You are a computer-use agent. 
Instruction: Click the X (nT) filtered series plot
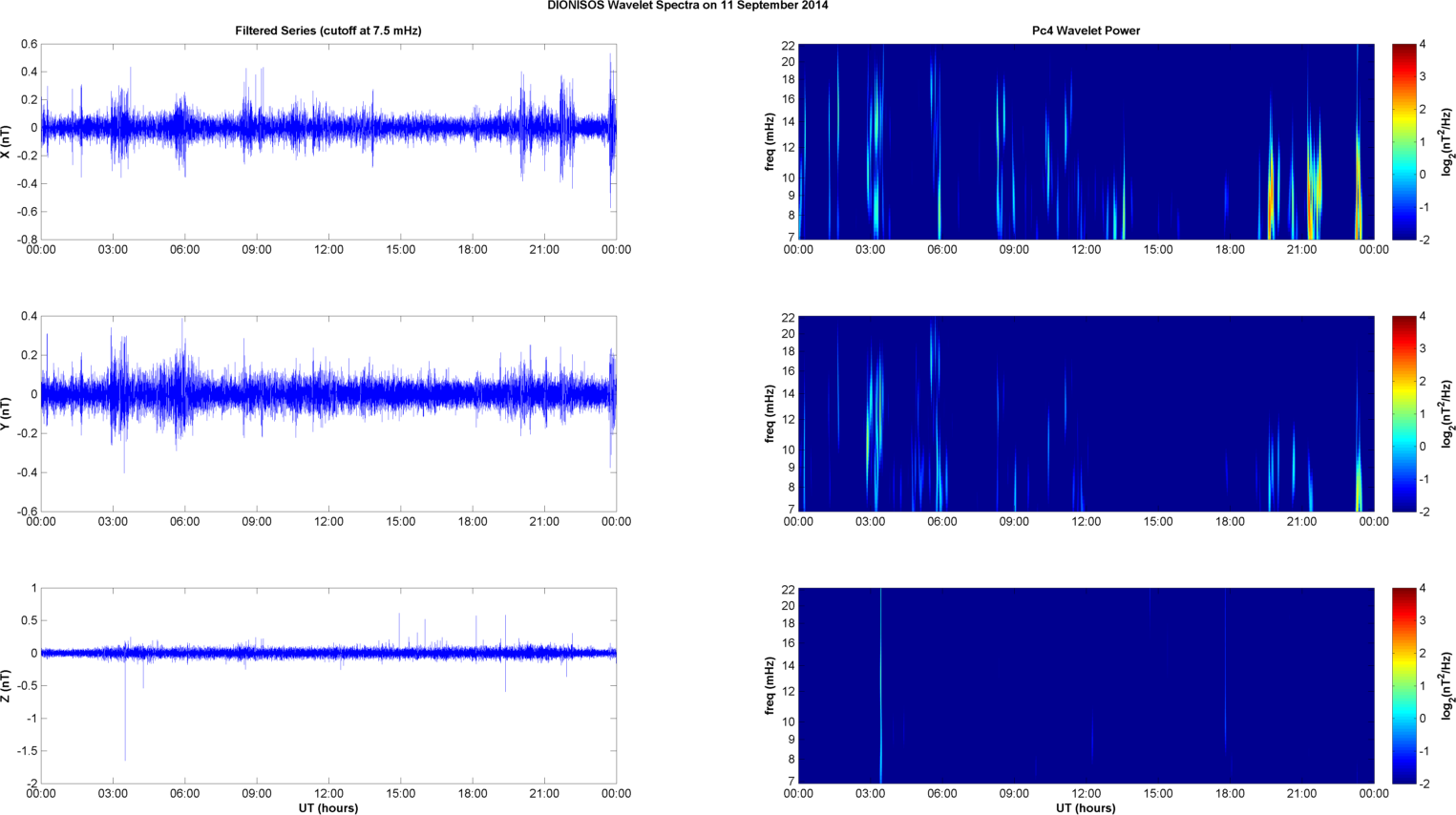point(328,141)
